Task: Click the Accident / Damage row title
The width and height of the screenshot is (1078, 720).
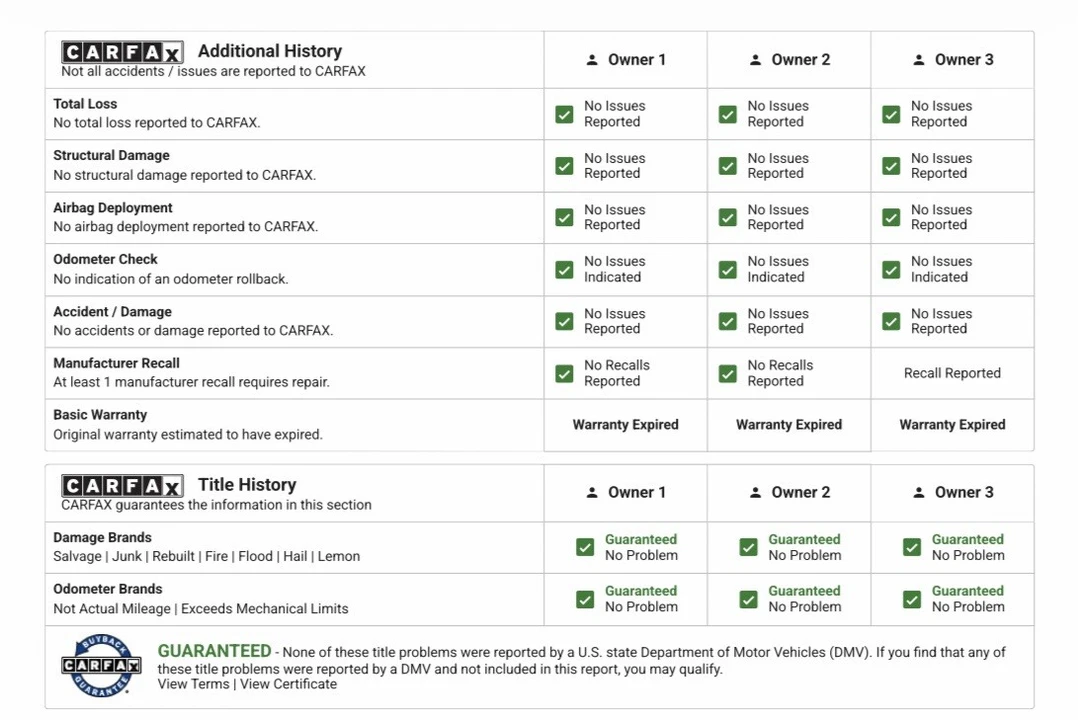Action: [x=112, y=312]
